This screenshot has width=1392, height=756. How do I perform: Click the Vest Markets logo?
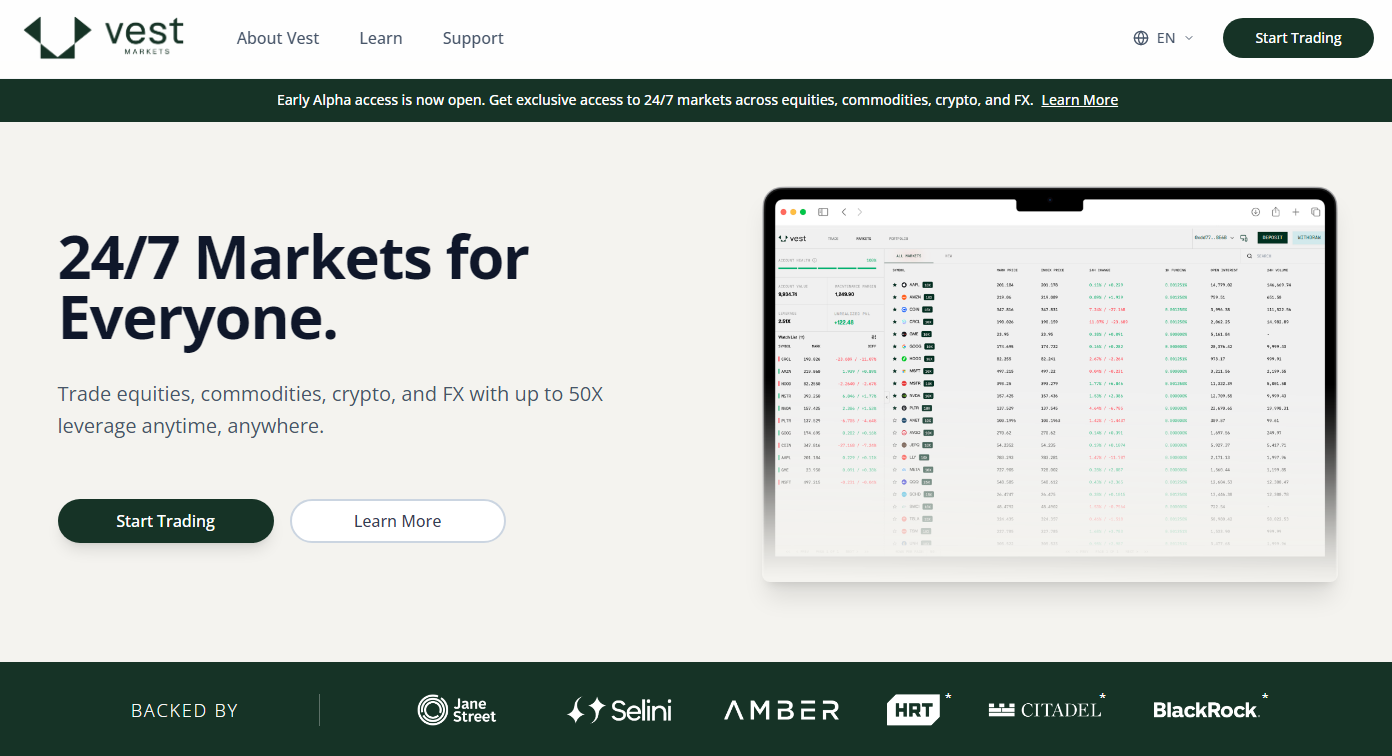(x=104, y=38)
